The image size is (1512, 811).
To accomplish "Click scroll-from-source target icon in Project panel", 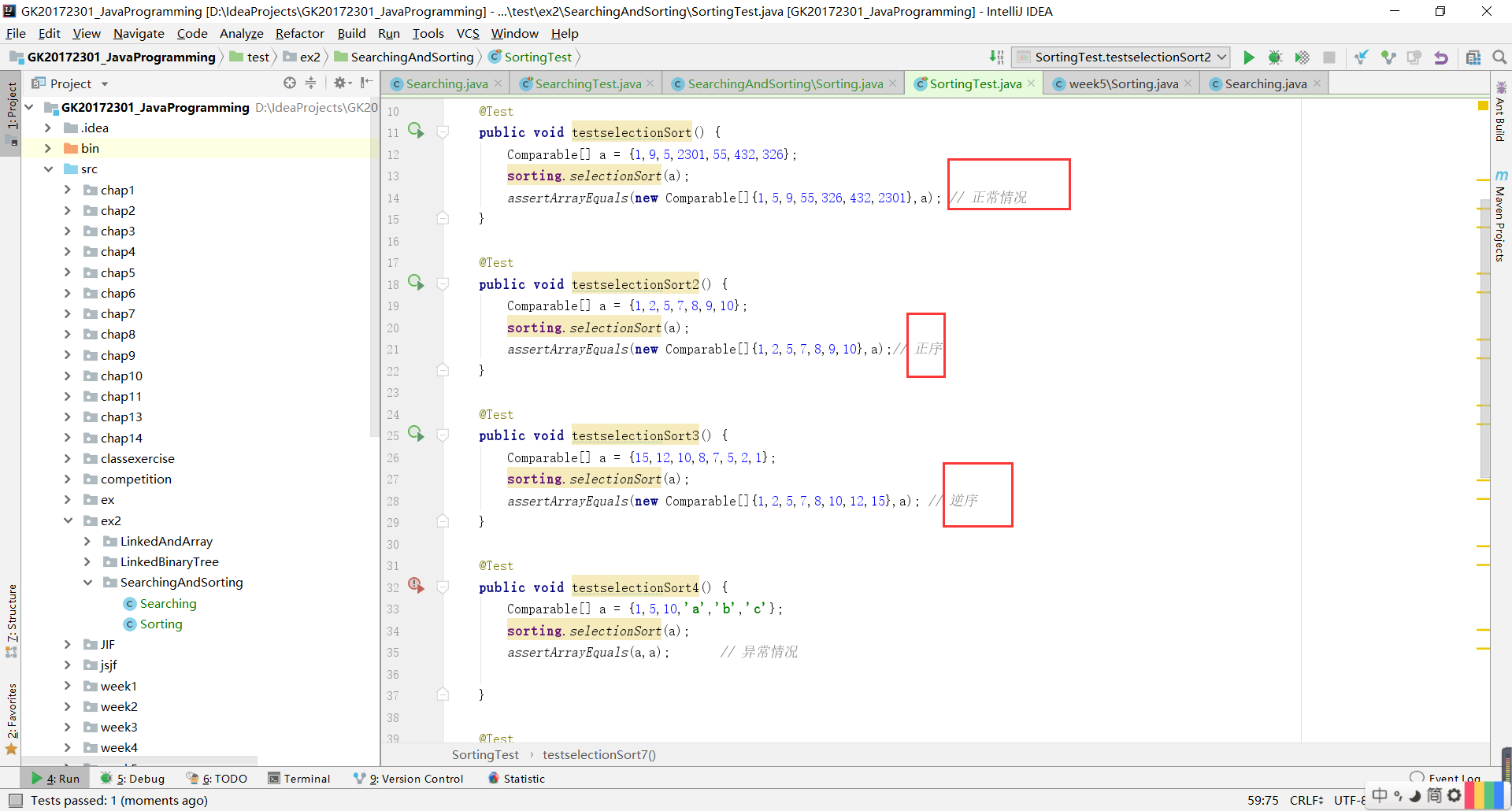I will click(x=290, y=83).
